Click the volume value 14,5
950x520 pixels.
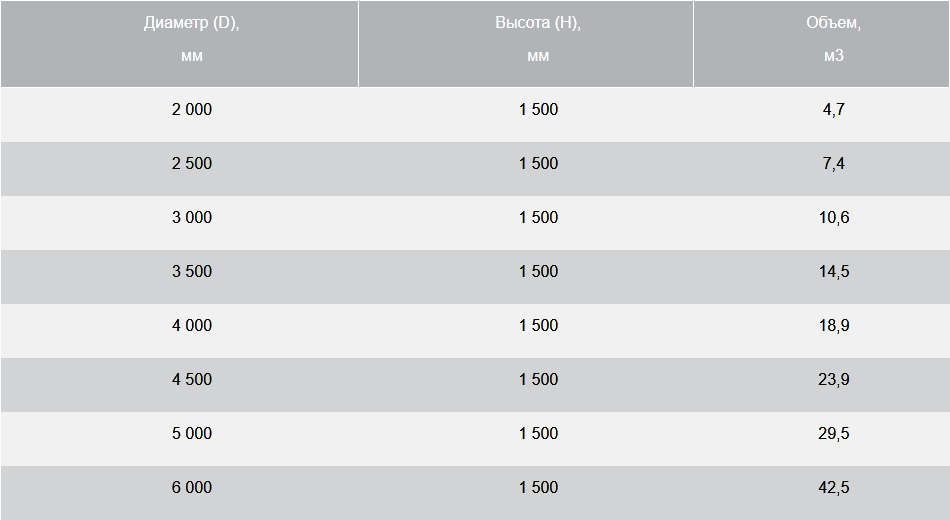tap(834, 272)
